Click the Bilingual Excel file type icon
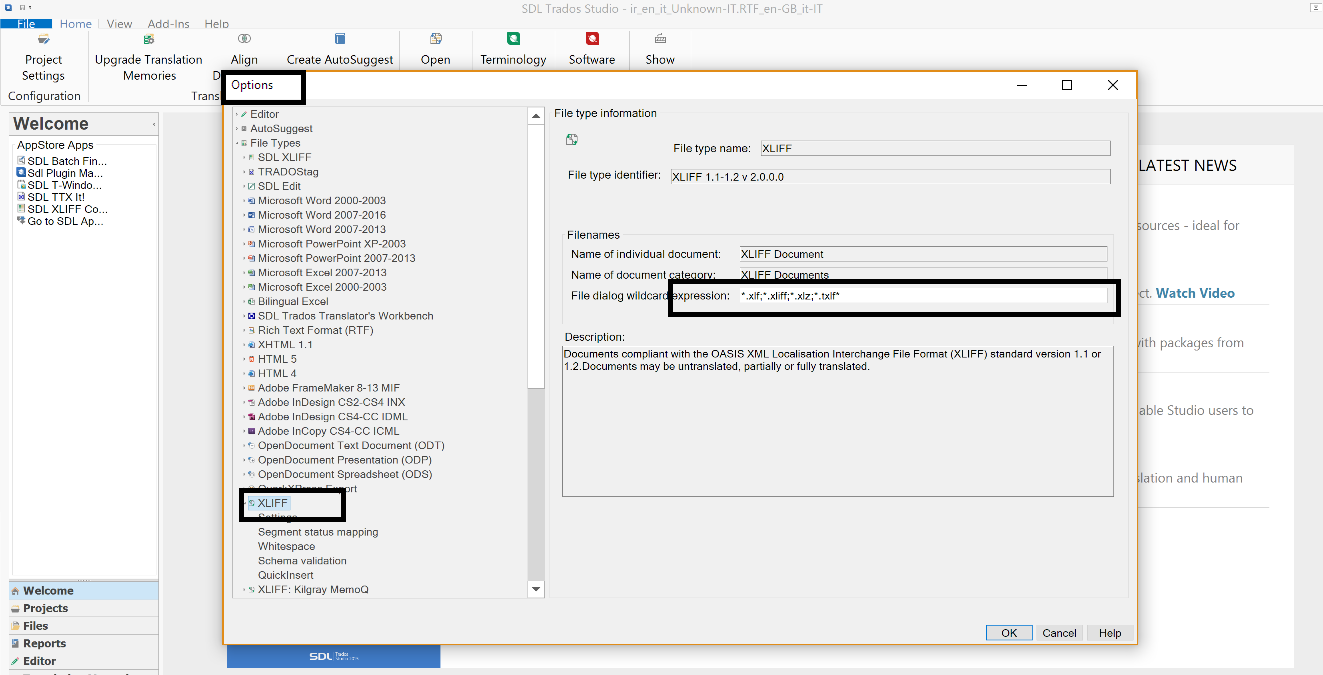The image size is (1323, 675). (251, 301)
